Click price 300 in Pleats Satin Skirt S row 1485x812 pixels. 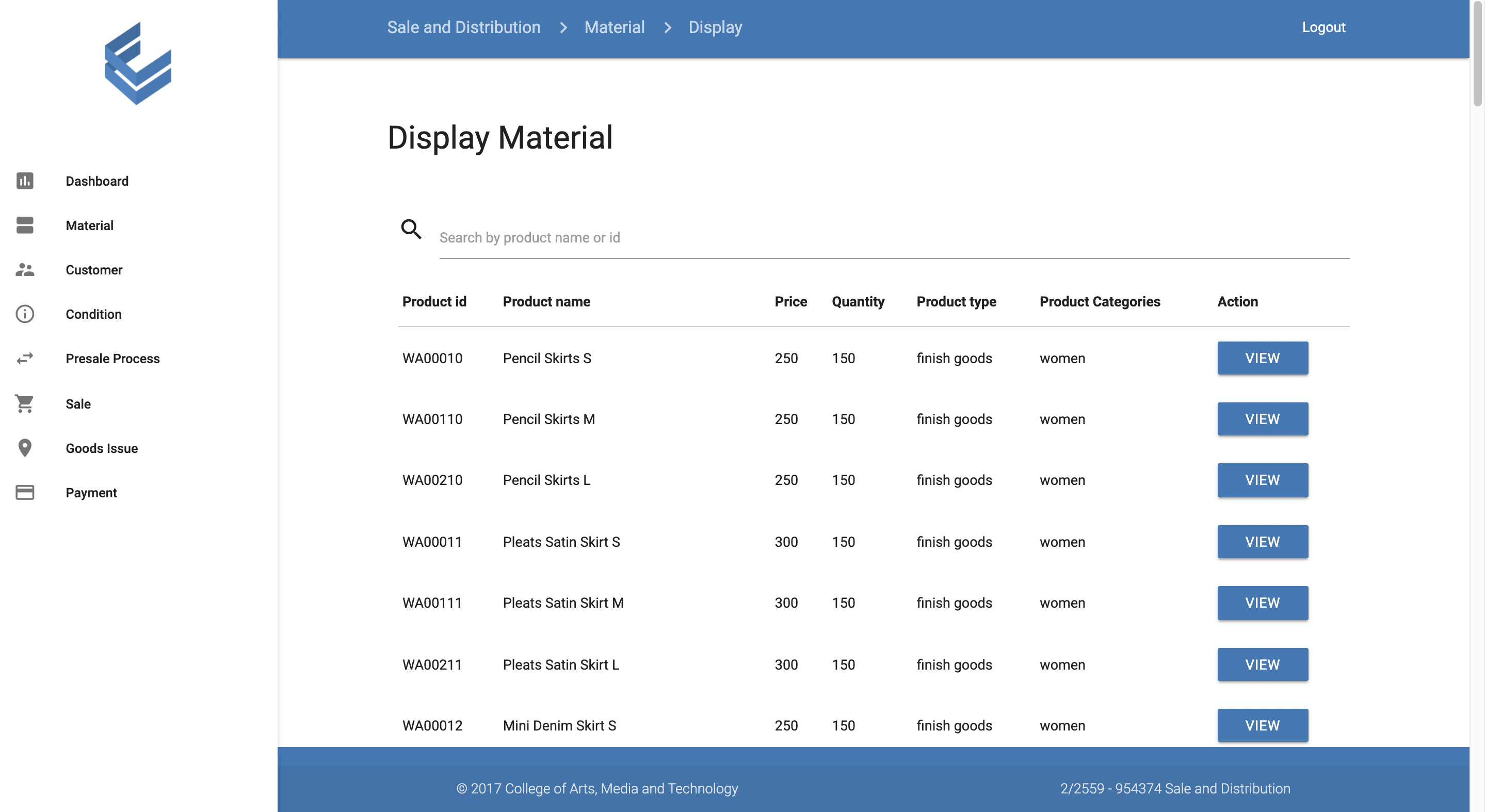(x=786, y=542)
